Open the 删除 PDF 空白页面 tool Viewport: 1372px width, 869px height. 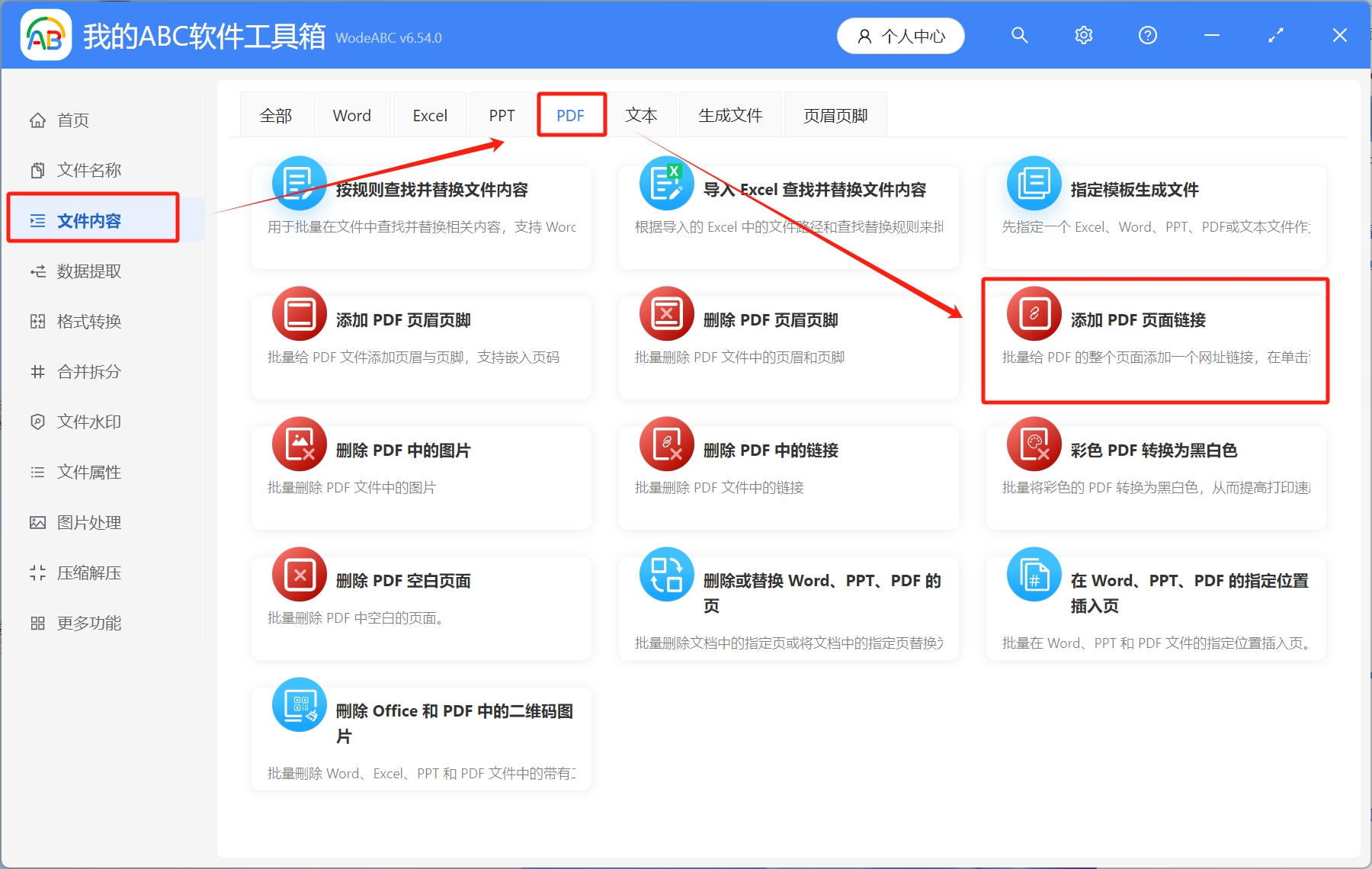[x=421, y=606]
